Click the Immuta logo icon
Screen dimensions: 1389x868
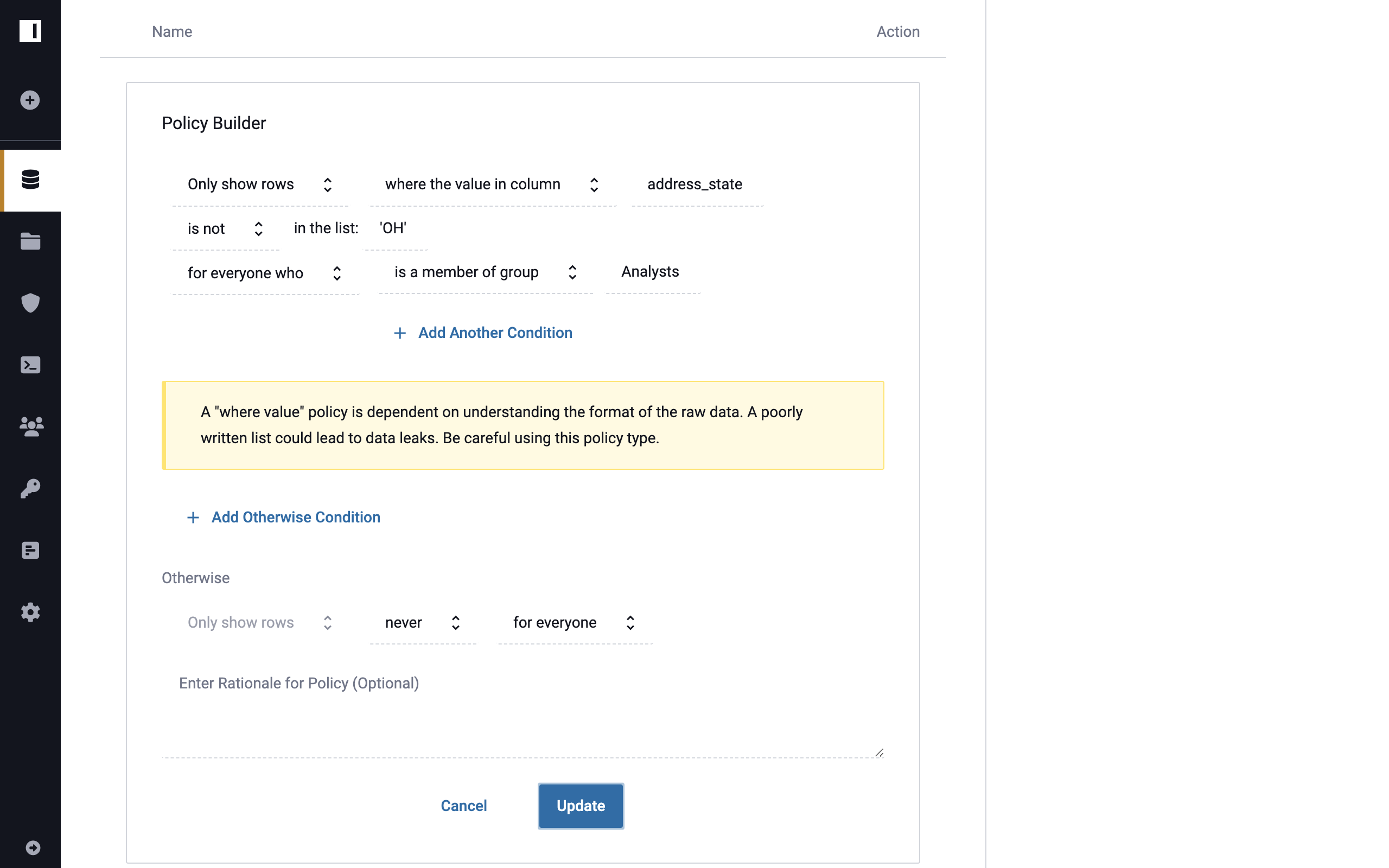(30, 30)
